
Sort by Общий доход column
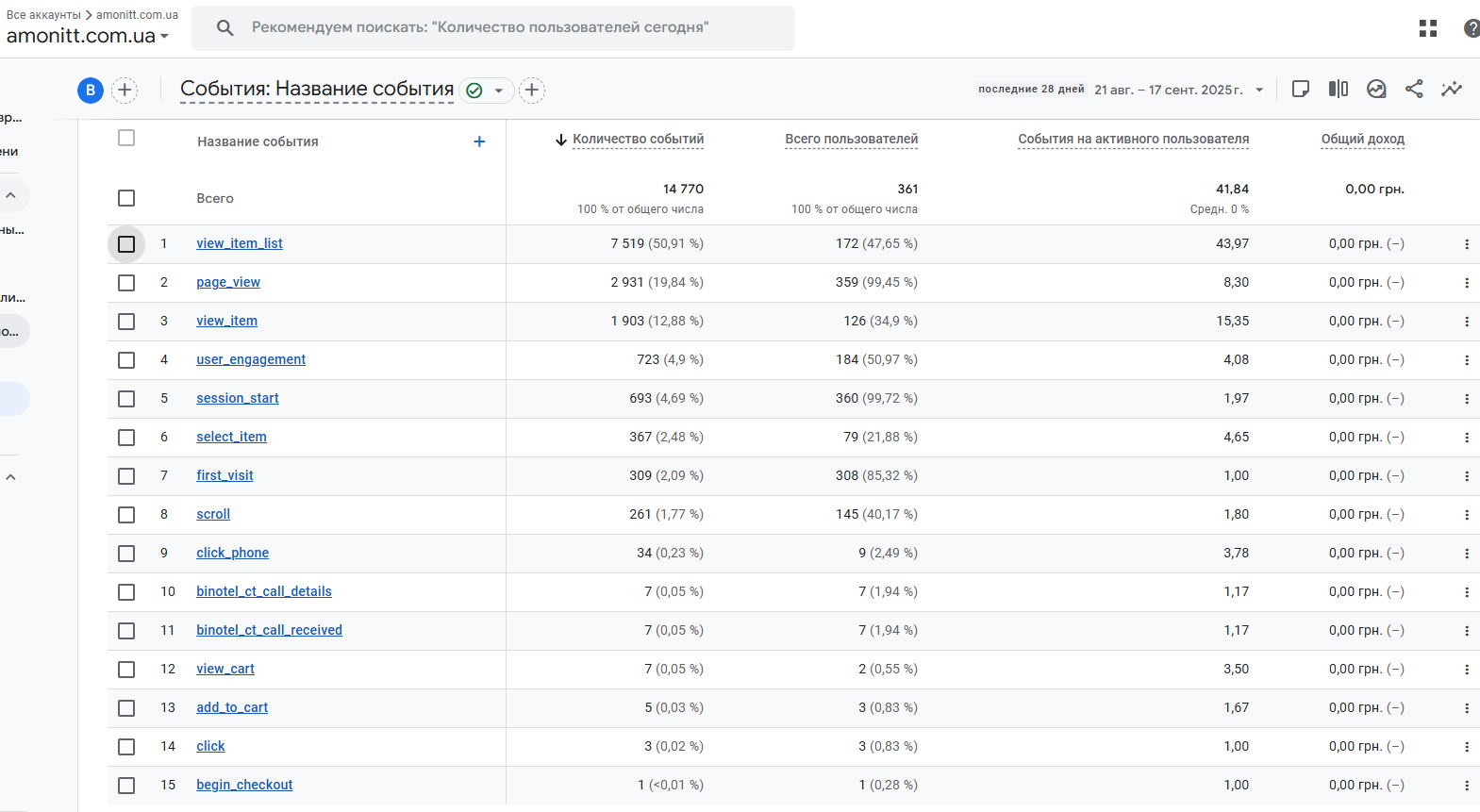click(x=1363, y=140)
